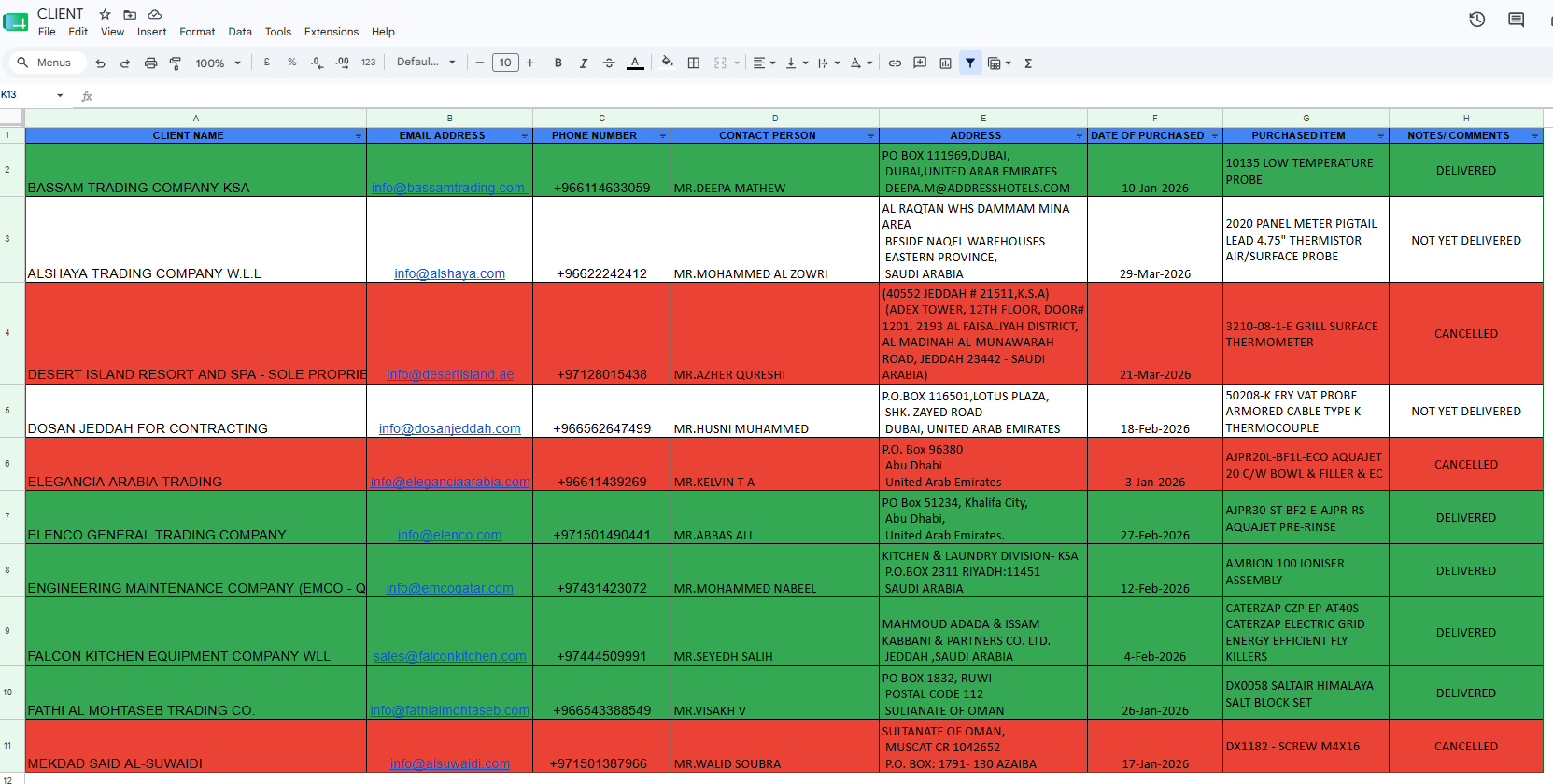Open the comments panel icon
The height and width of the screenshot is (784, 1553).
tap(1516, 20)
